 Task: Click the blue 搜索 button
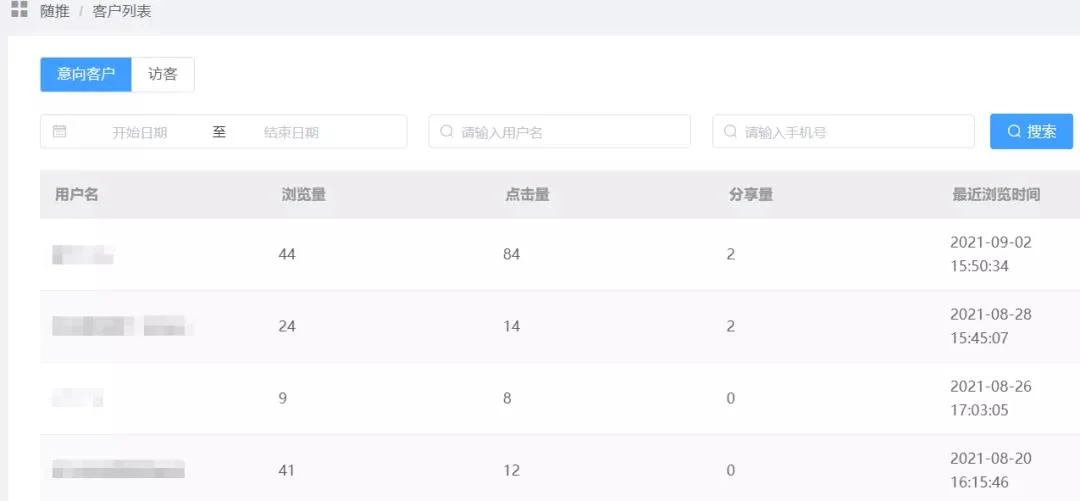pyautogui.click(x=1031, y=131)
